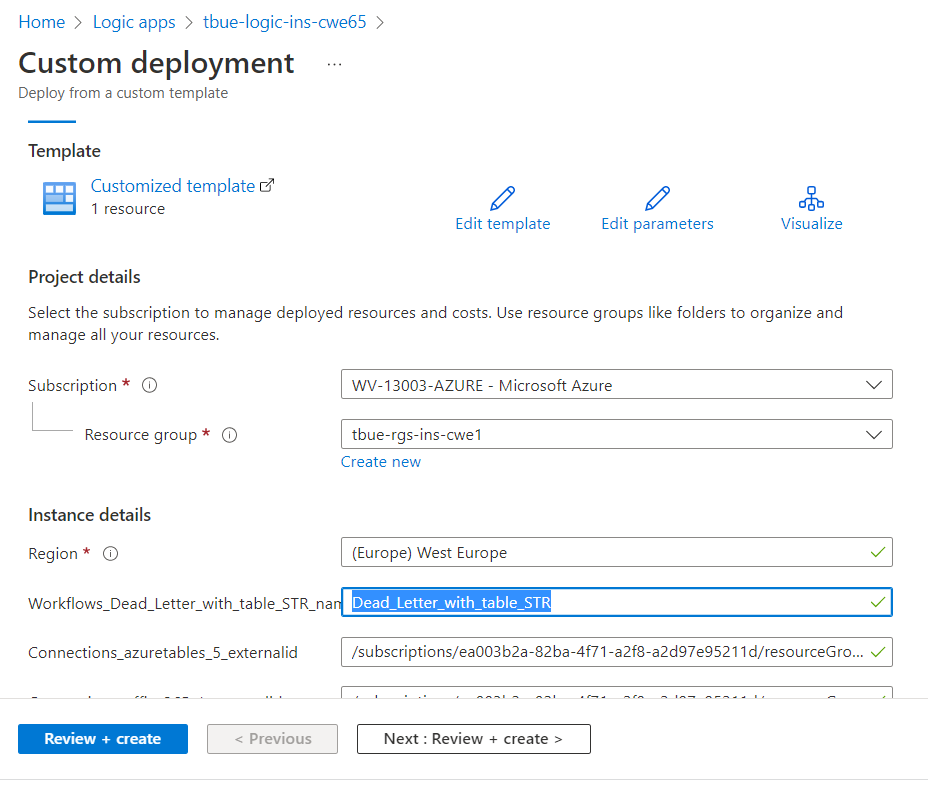Show info tooltip for Resource group

pyautogui.click(x=230, y=435)
